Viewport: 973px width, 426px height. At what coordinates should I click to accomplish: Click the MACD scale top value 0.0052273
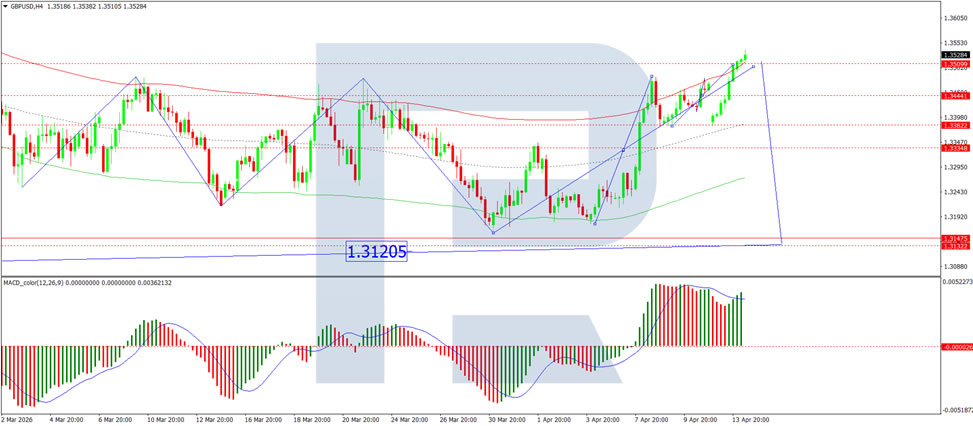(957, 282)
